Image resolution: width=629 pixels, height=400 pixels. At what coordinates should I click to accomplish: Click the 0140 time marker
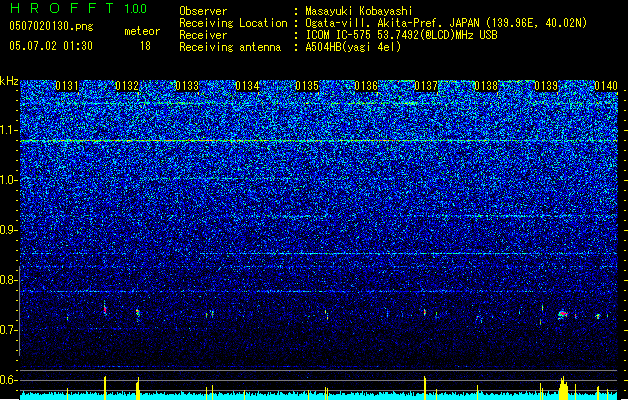tap(606, 86)
